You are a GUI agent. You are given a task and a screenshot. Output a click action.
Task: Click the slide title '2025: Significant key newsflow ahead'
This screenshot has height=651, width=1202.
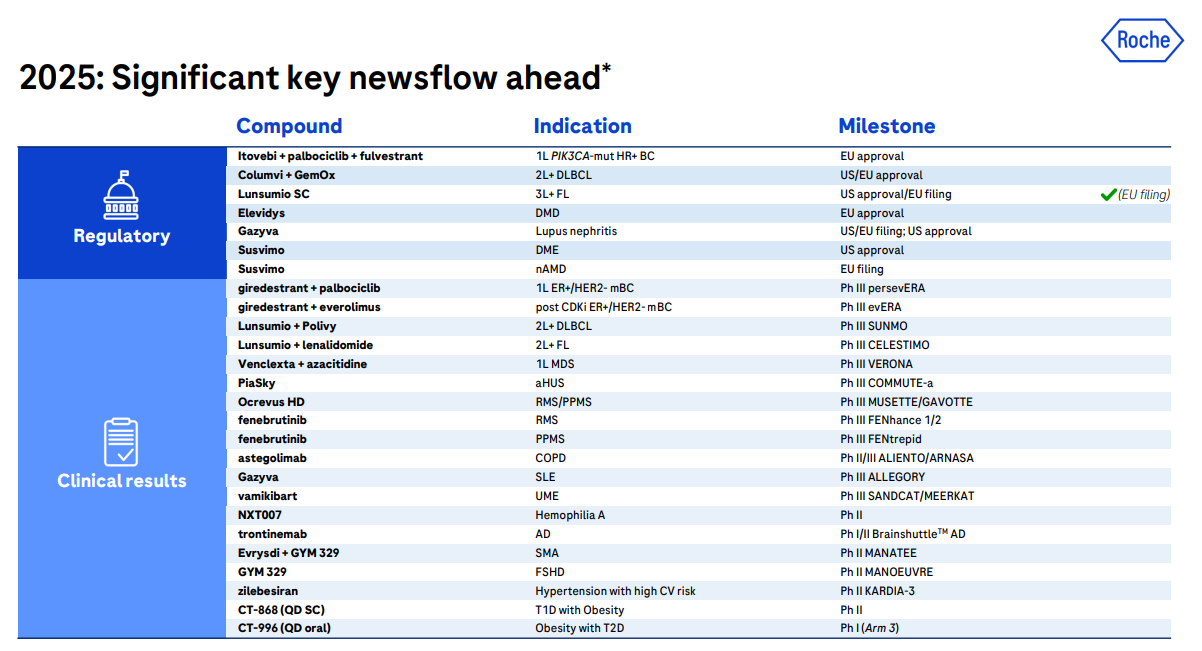pos(316,77)
